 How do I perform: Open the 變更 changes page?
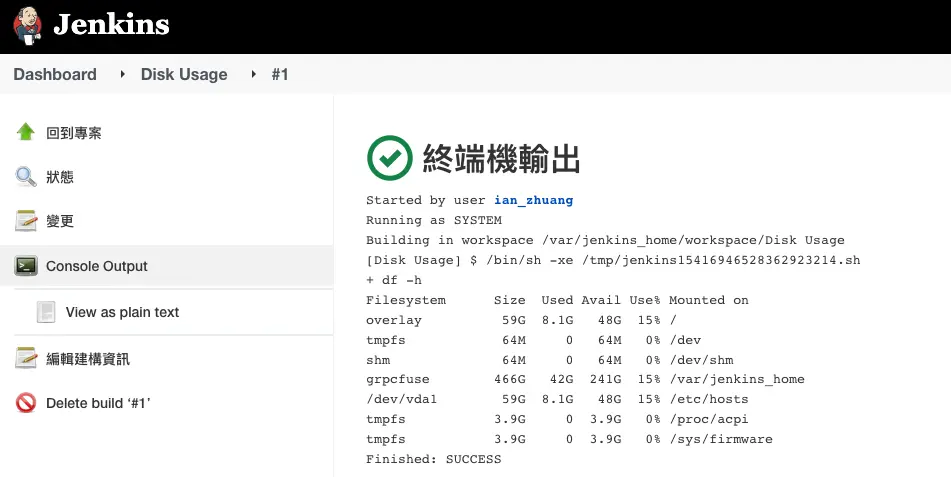pos(60,222)
